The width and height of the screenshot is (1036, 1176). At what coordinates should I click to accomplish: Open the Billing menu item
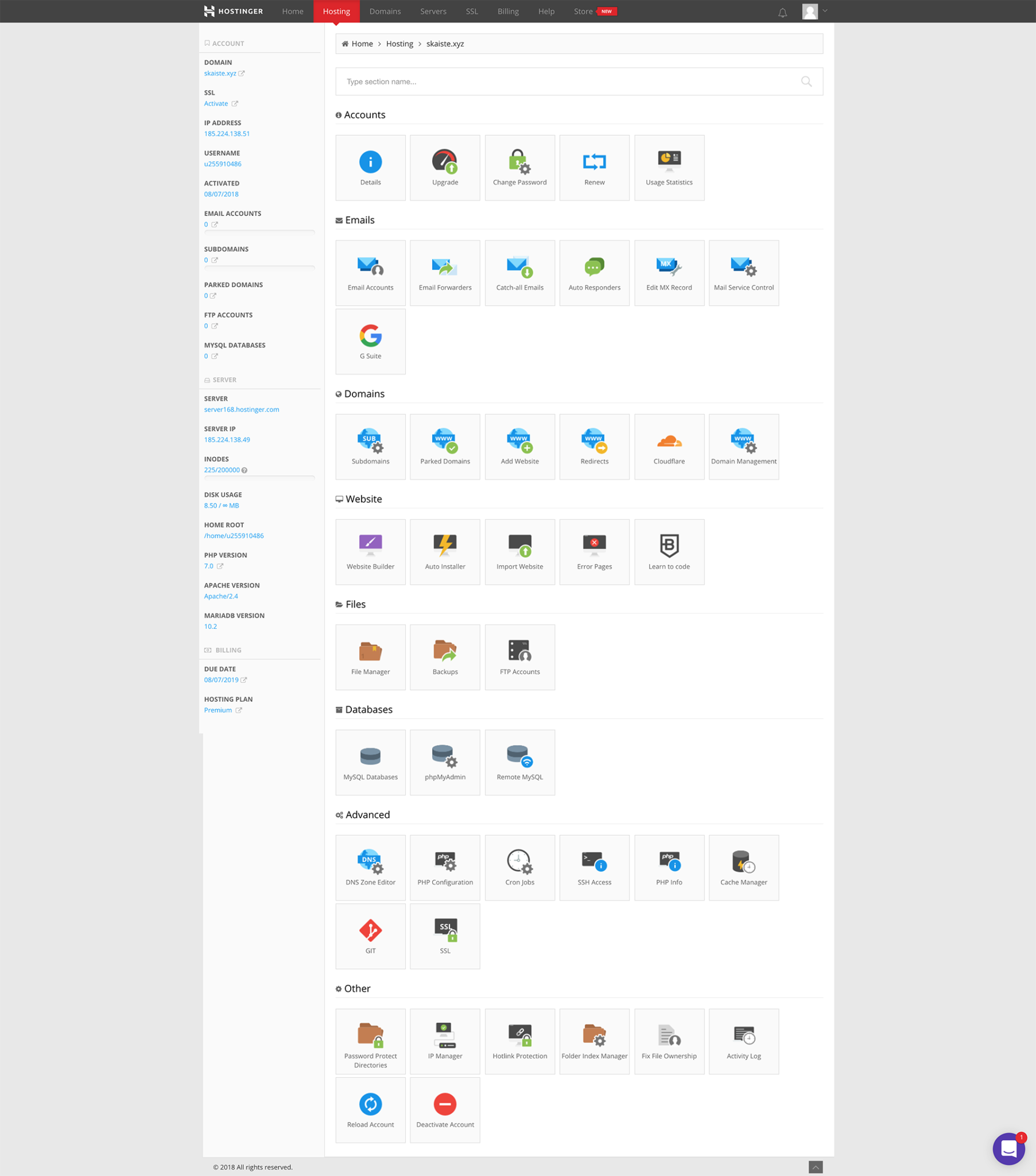(507, 11)
